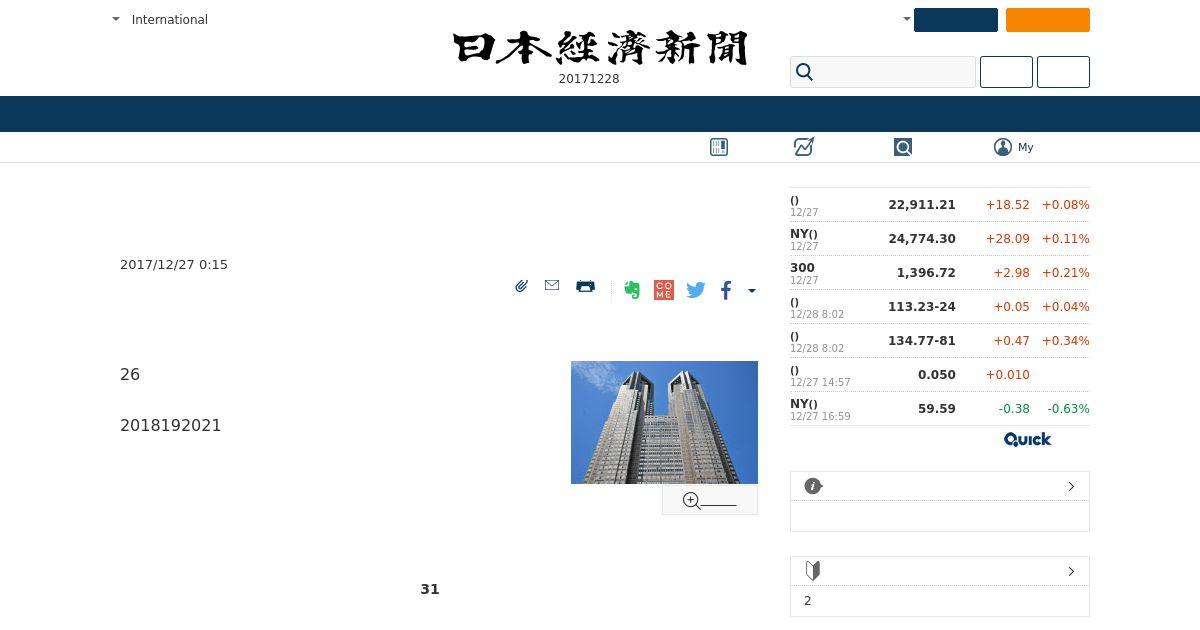Open the chart trend icon in the sub-navigation
This screenshot has width=1200, height=630.
tap(804, 147)
